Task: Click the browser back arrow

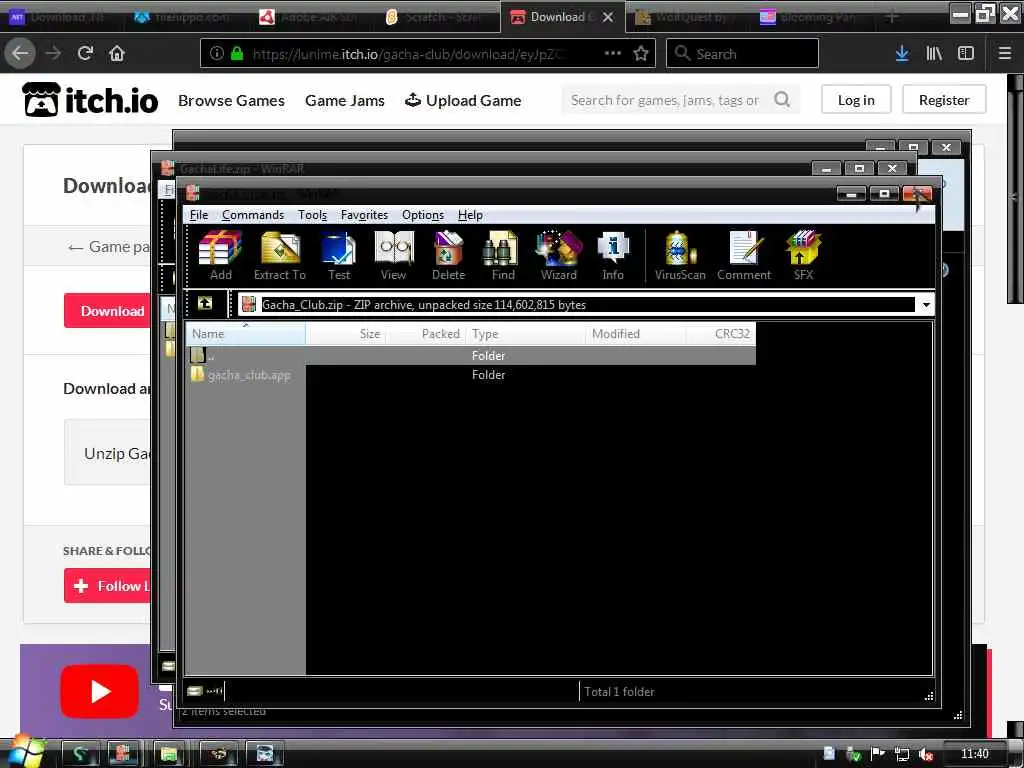Action: (20, 53)
